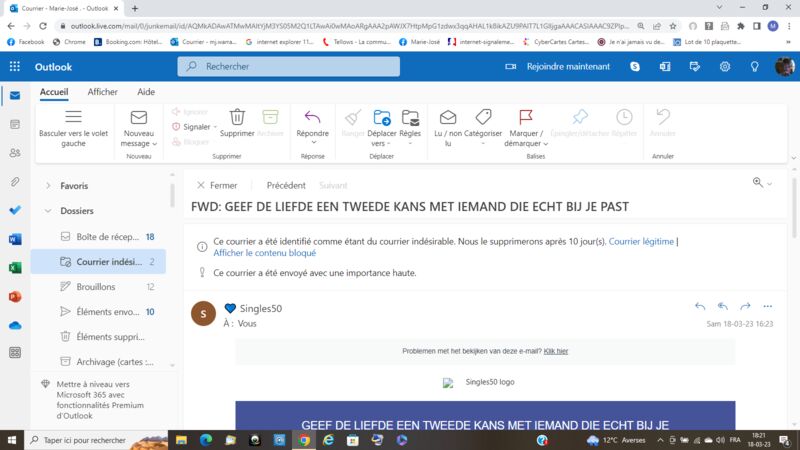Collapse the Dossiers folder tree

48,211
